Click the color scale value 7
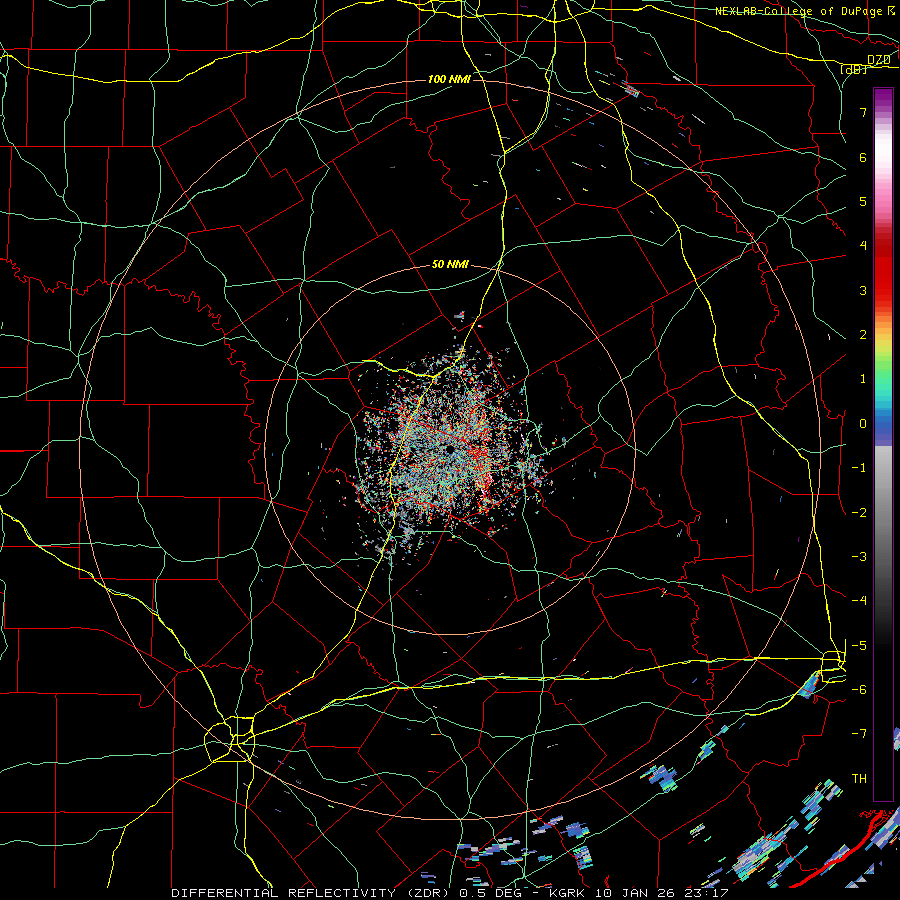900x900 pixels. click(863, 112)
